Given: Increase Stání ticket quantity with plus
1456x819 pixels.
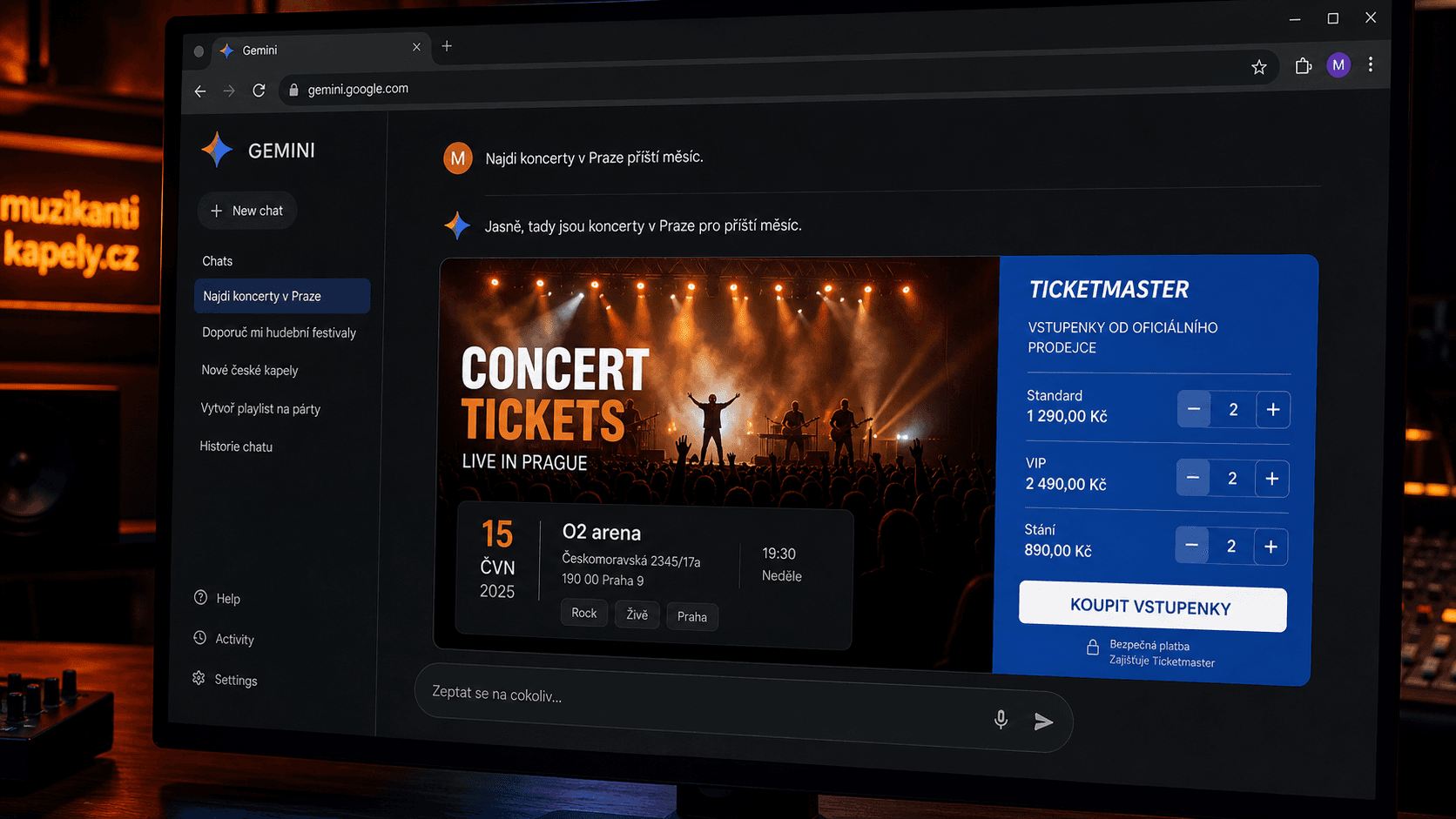Looking at the screenshot, I should [x=1271, y=547].
